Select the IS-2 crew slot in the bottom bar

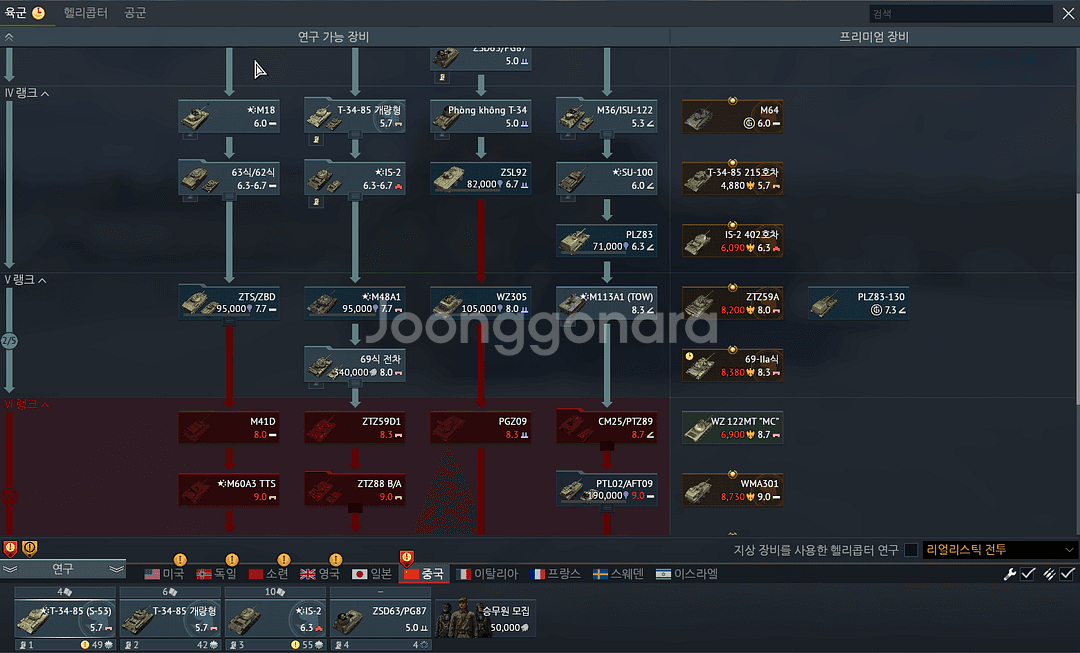276,619
